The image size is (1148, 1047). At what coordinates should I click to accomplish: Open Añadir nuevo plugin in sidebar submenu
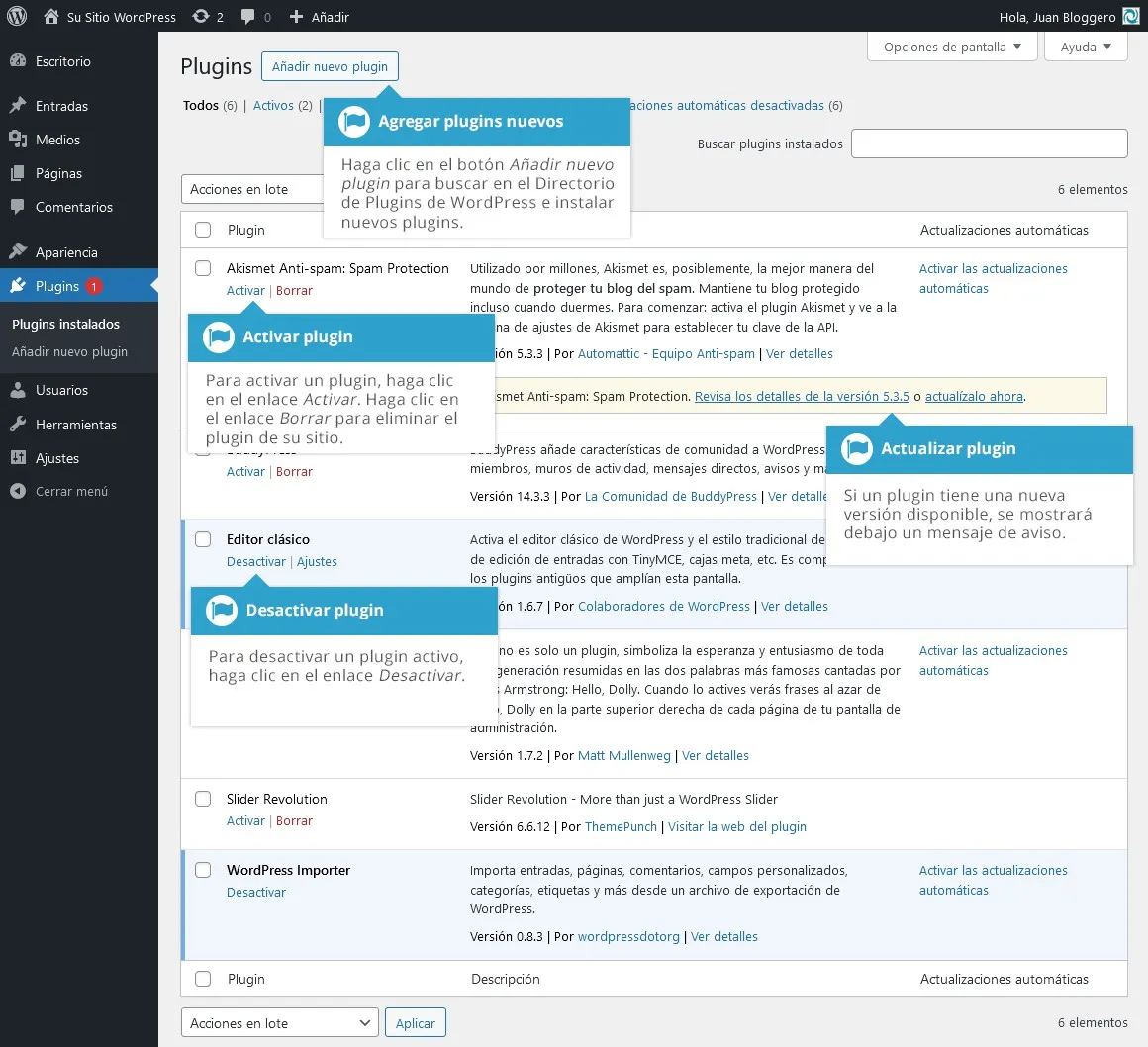coord(69,351)
